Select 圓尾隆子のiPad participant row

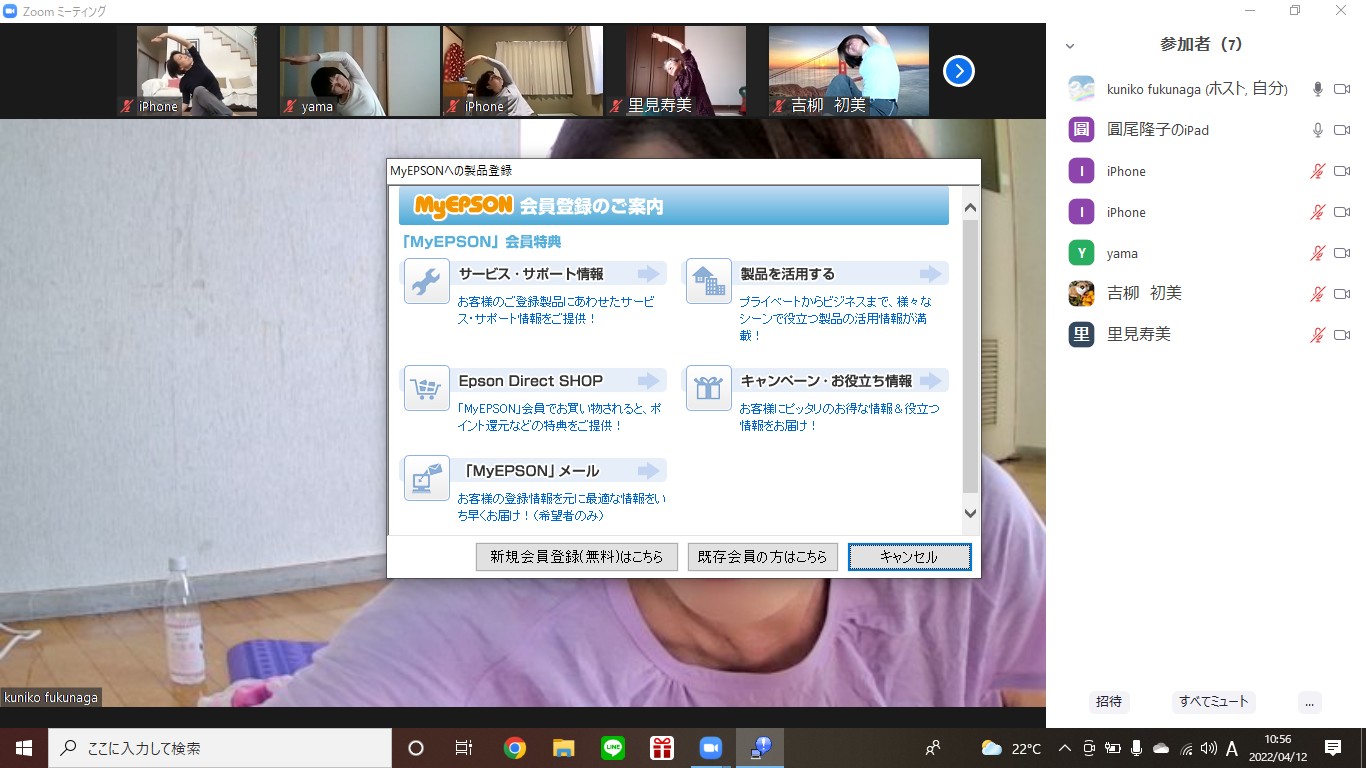click(x=1206, y=130)
